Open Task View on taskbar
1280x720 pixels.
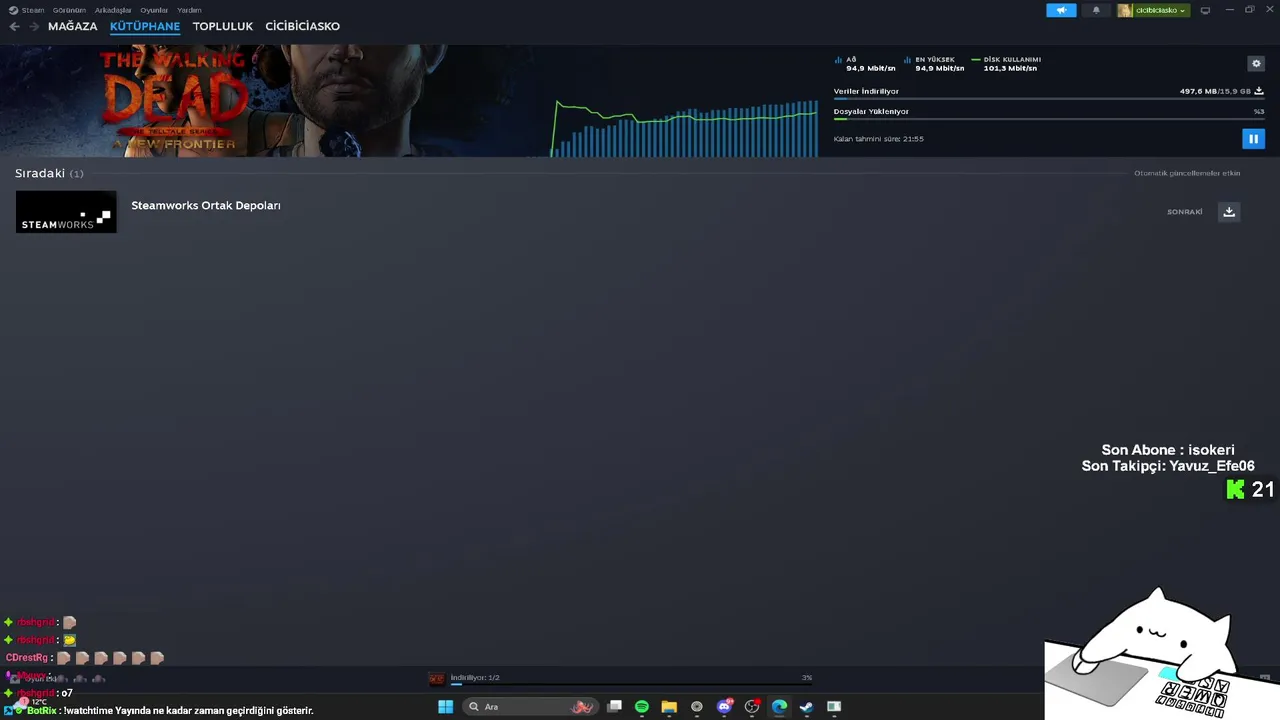pos(615,707)
